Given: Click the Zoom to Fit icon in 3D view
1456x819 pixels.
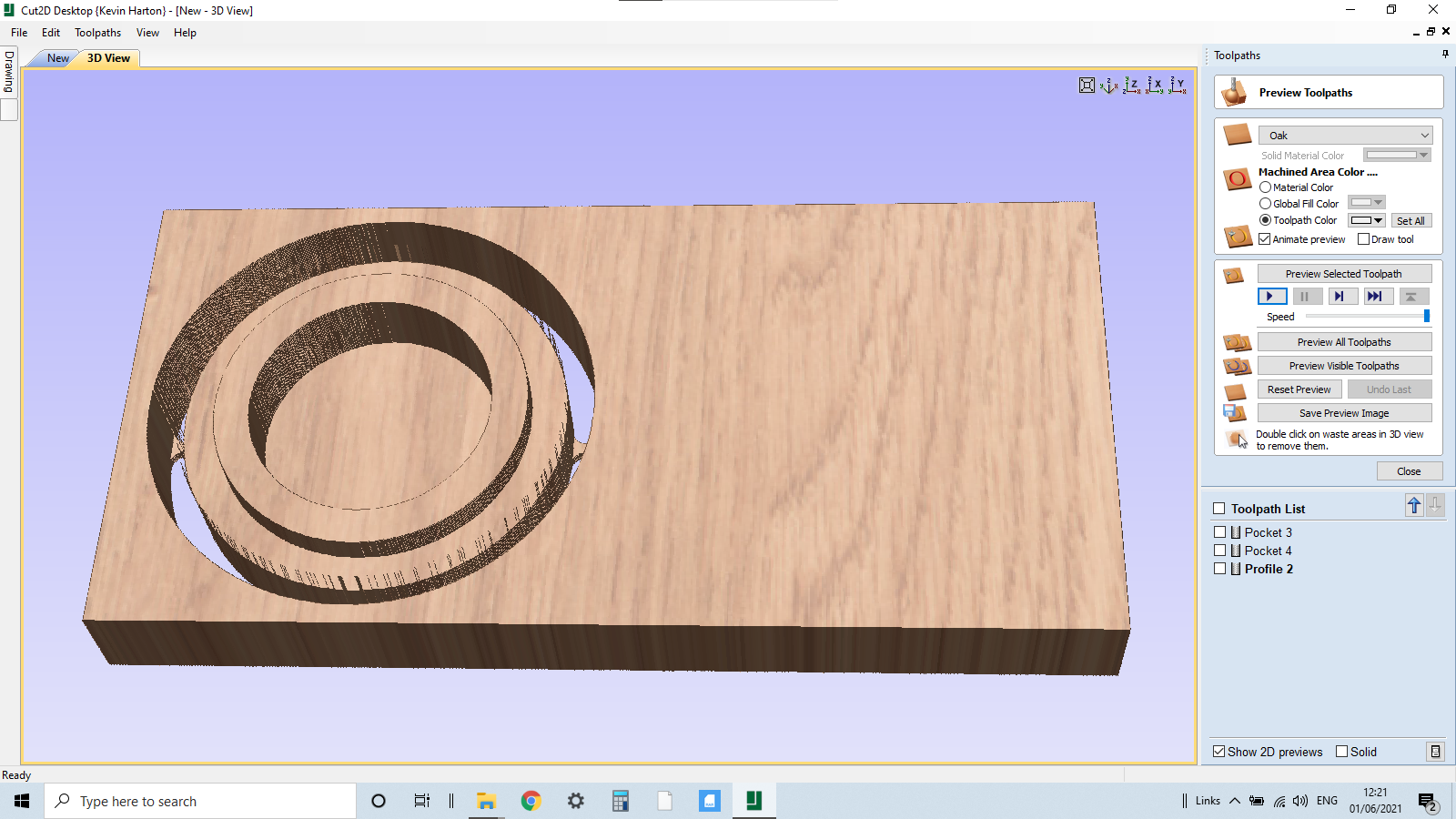Looking at the screenshot, I should 1087,85.
